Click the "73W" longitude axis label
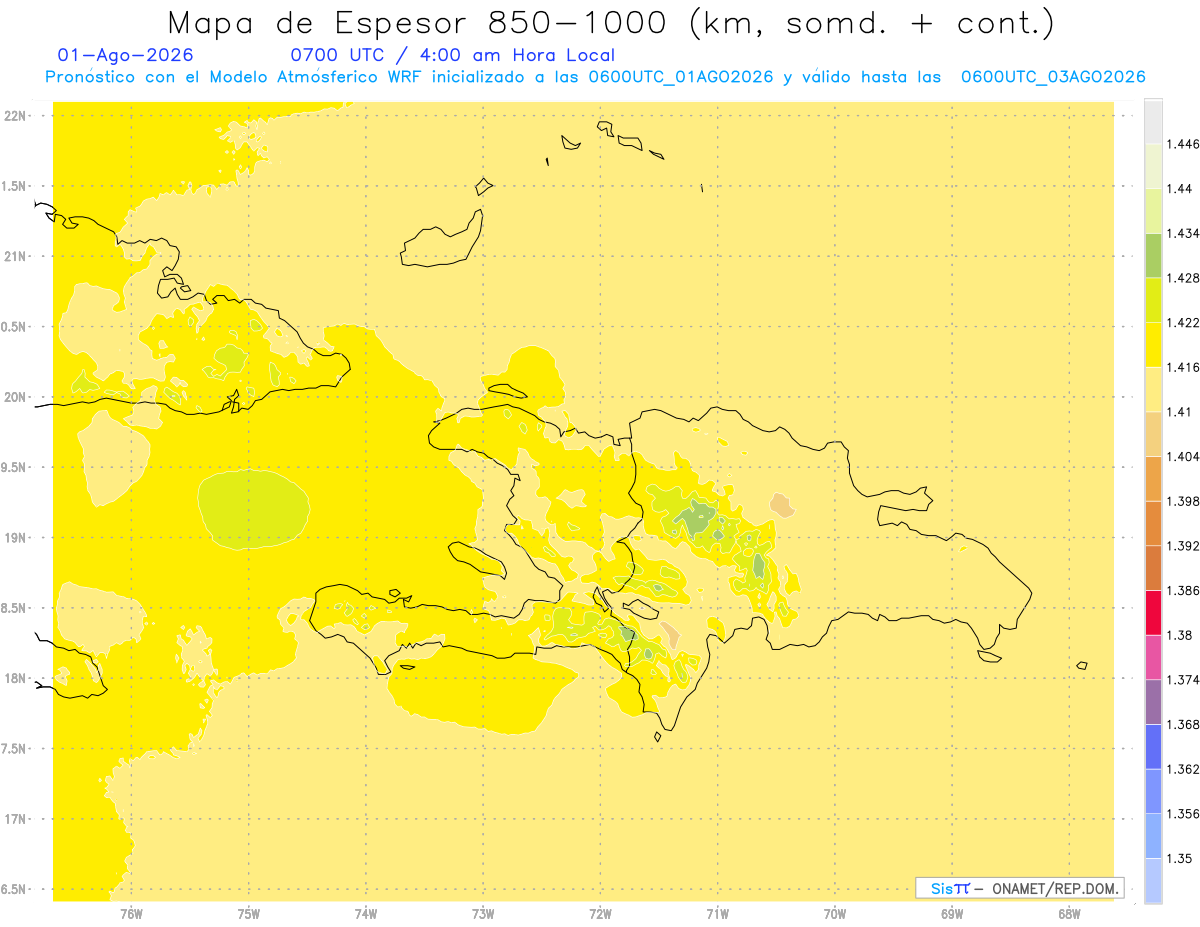The width and height of the screenshot is (1200, 927). (x=483, y=914)
